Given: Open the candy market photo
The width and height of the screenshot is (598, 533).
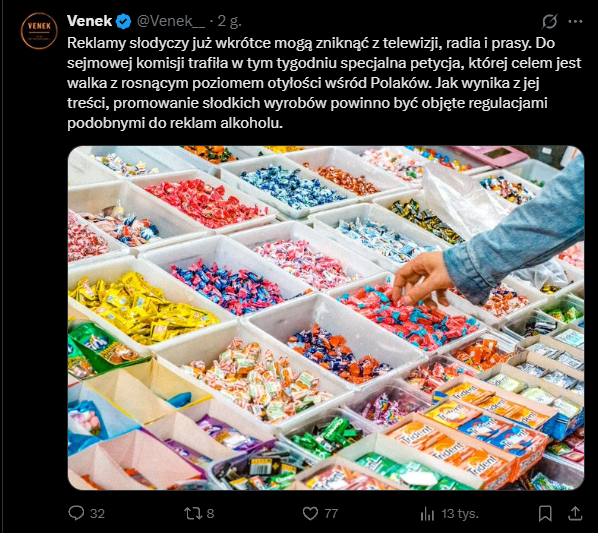Looking at the screenshot, I should pos(326,318).
